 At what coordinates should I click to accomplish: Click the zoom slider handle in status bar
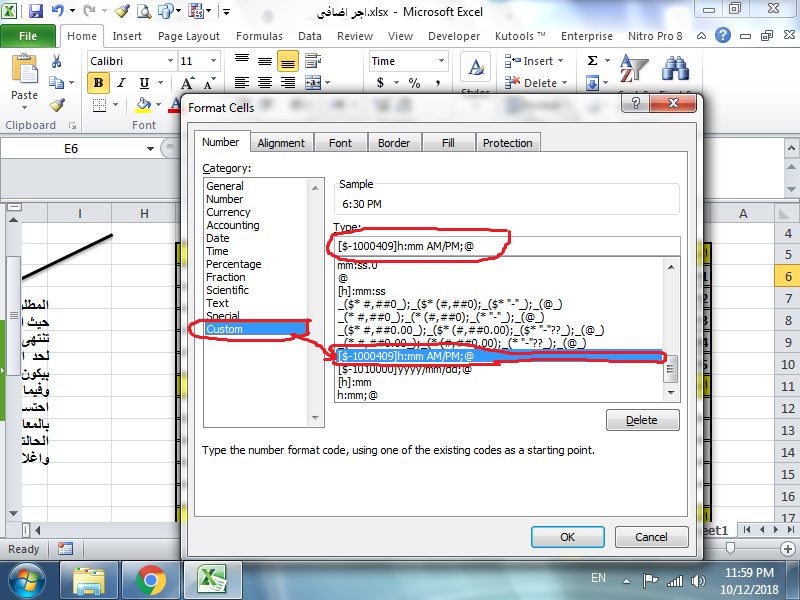[730, 548]
